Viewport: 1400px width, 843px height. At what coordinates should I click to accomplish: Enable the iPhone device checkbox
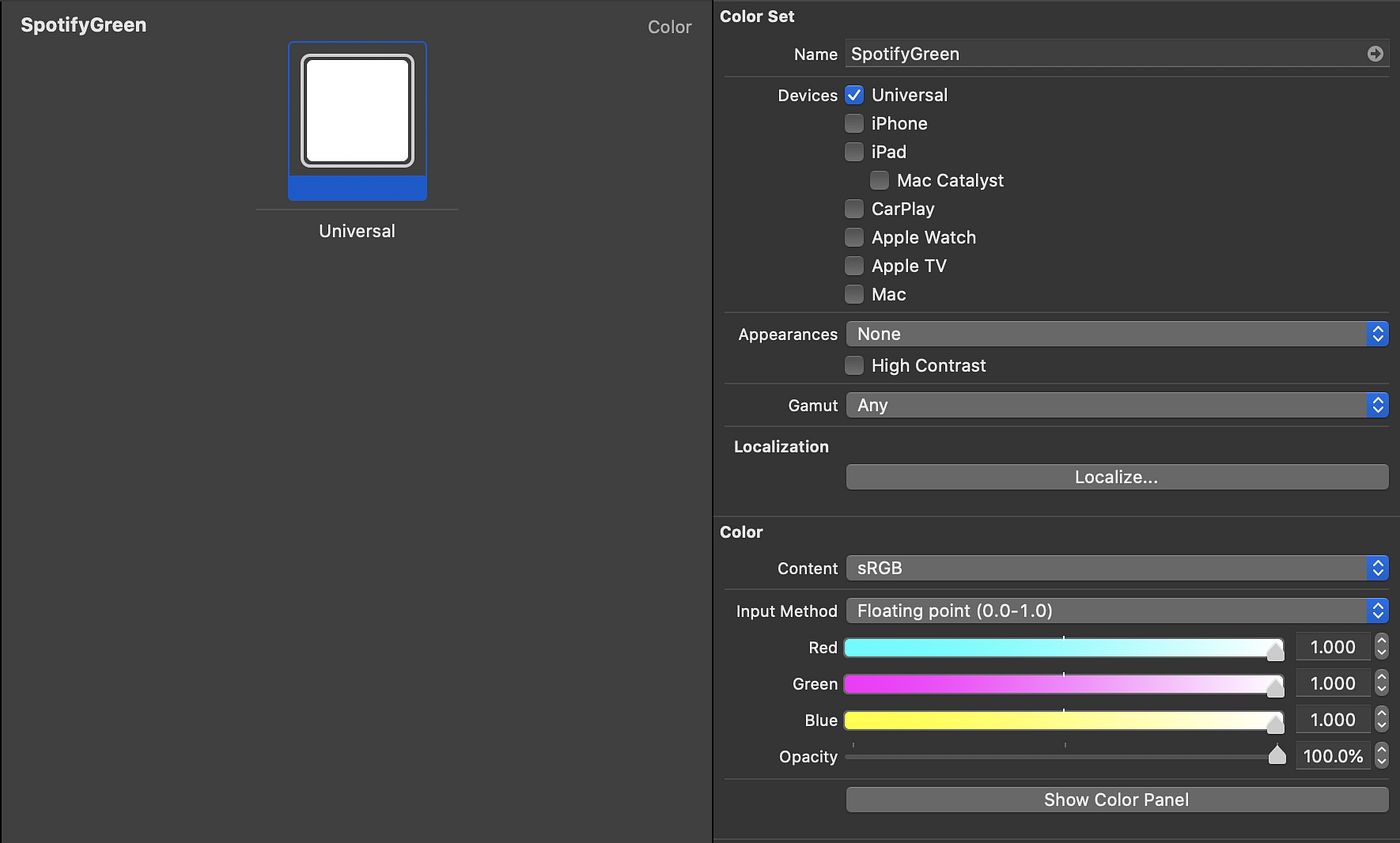[x=855, y=123]
